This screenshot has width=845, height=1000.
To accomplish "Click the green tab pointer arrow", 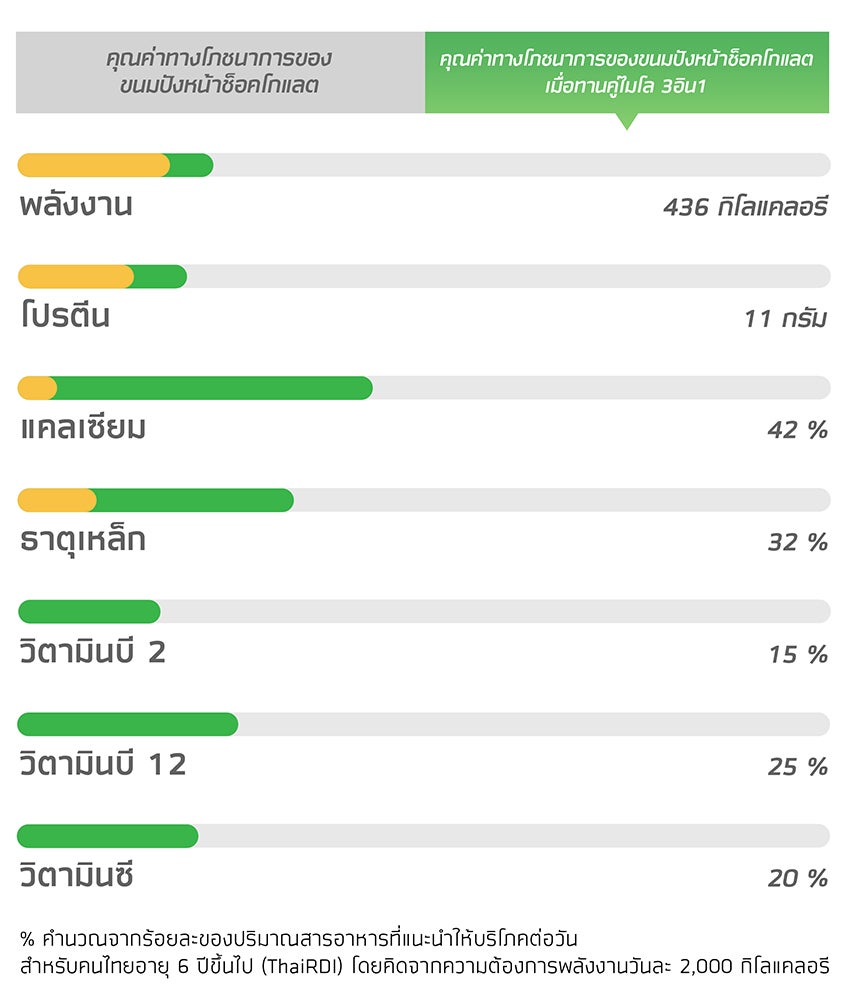I will click(627, 121).
